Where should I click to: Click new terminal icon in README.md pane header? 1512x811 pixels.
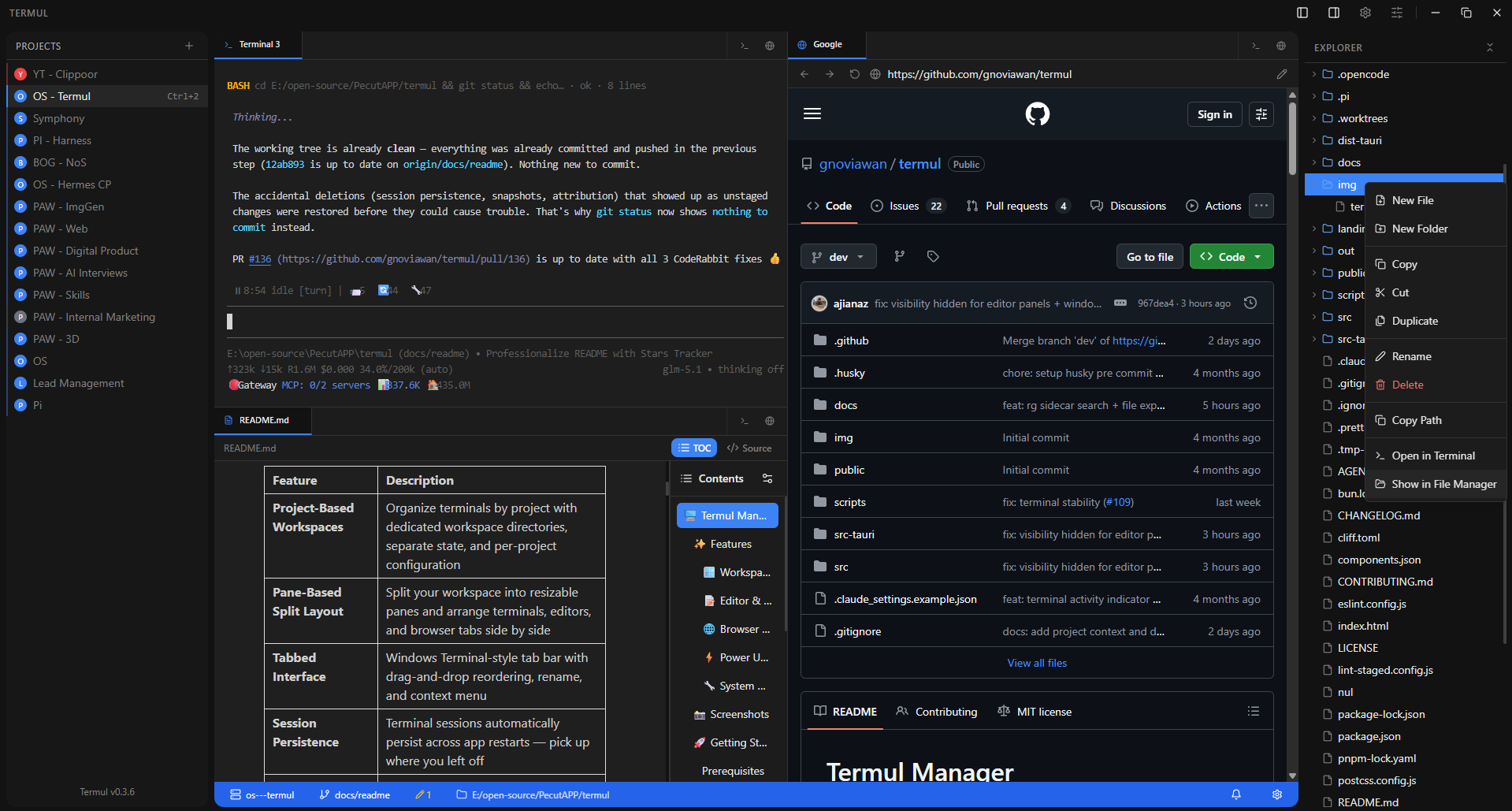745,421
